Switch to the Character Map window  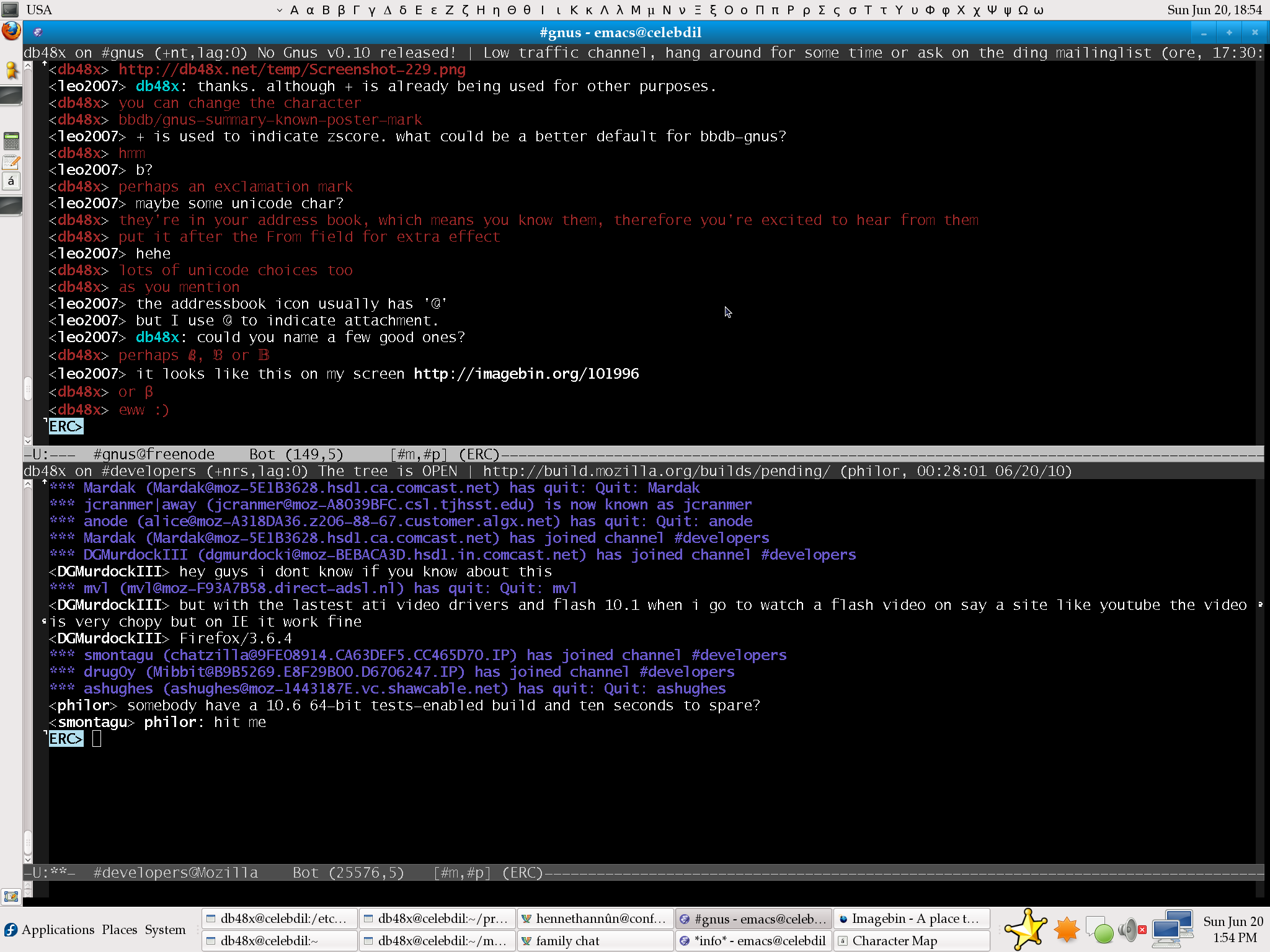(912, 941)
